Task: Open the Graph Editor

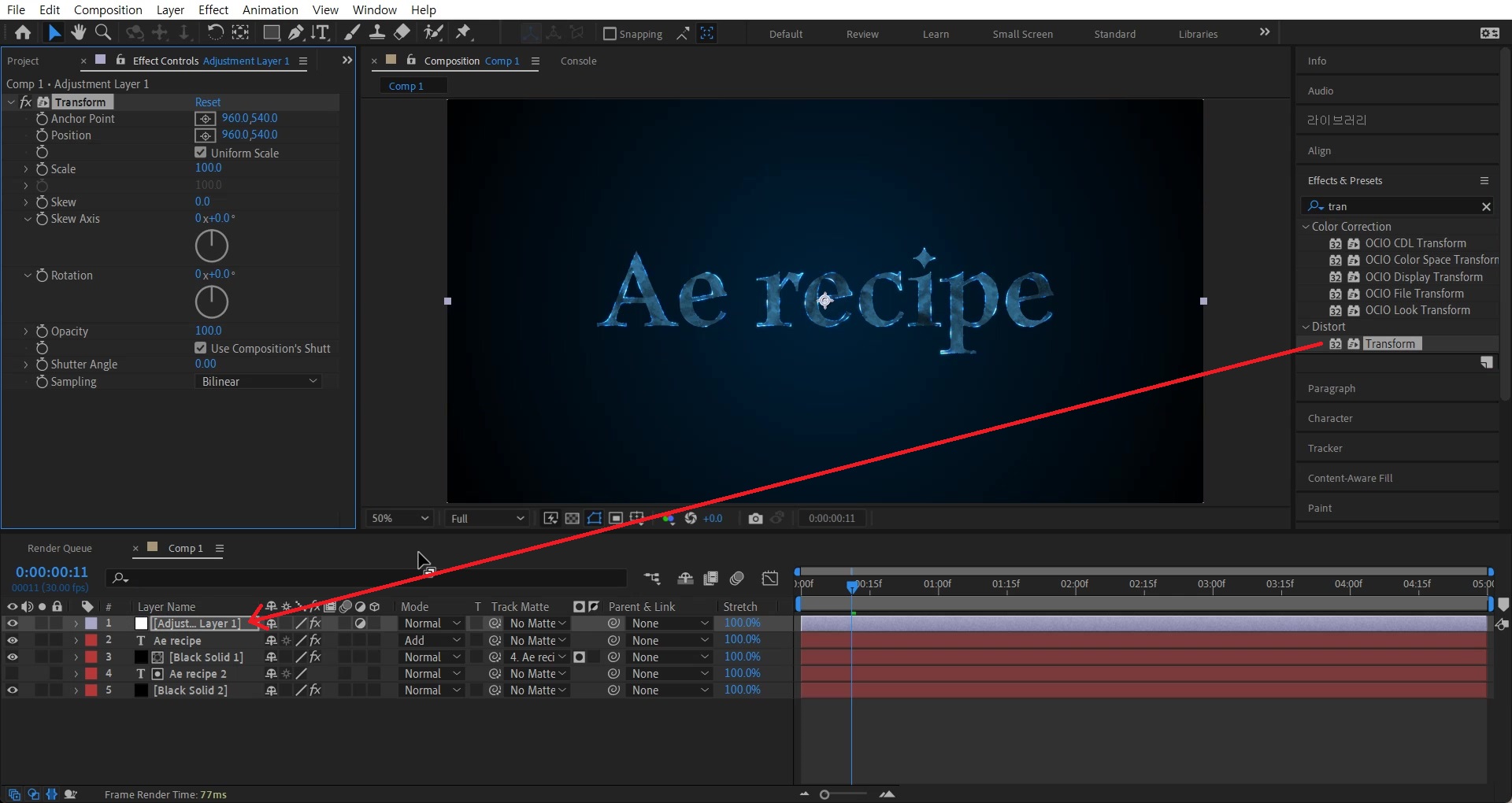Action: click(770, 579)
